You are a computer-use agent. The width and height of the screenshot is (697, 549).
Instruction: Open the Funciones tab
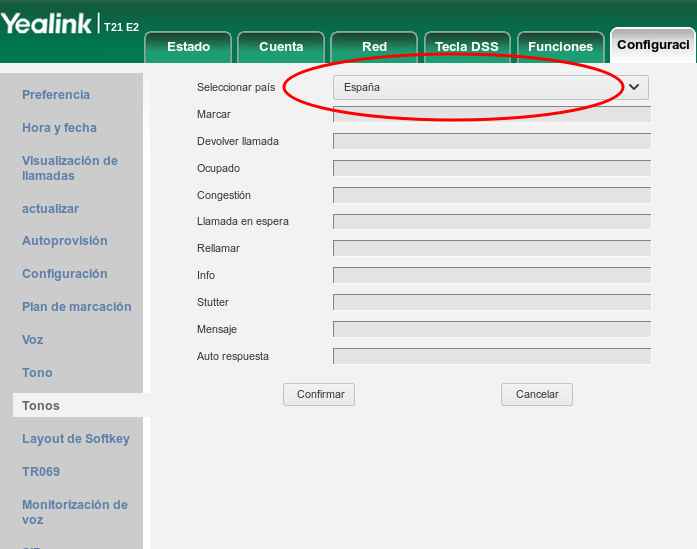pyautogui.click(x=560, y=47)
